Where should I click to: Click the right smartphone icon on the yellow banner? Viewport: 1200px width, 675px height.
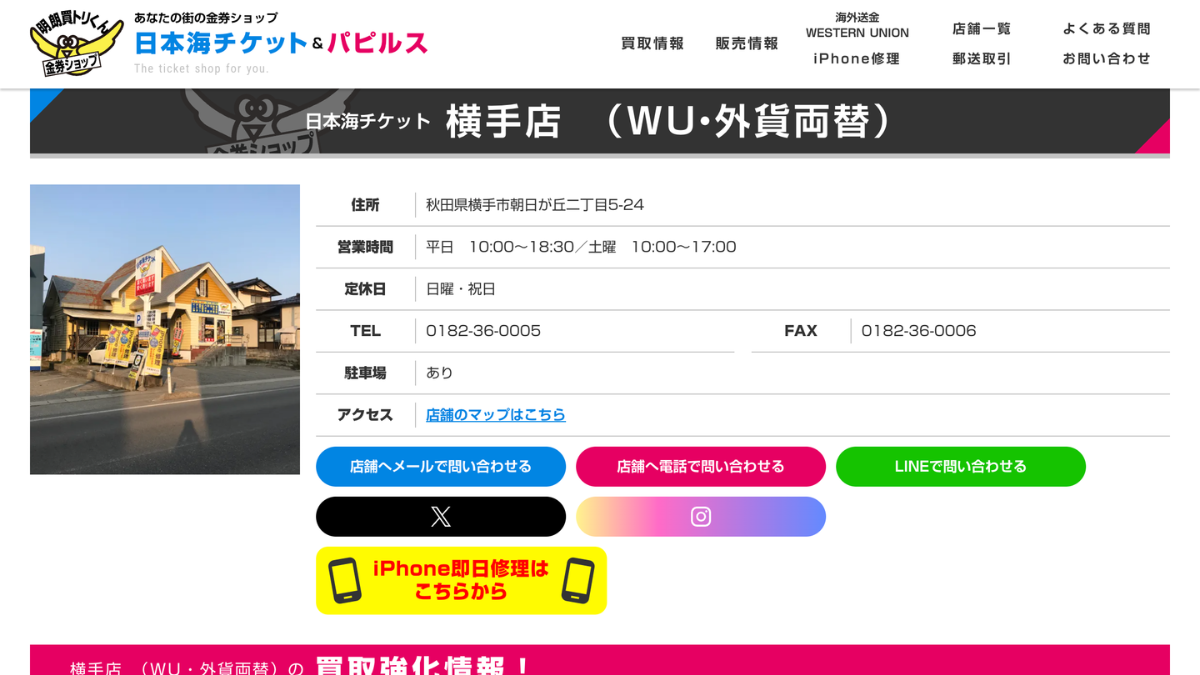pyautogui.click(x=578, y=580)
